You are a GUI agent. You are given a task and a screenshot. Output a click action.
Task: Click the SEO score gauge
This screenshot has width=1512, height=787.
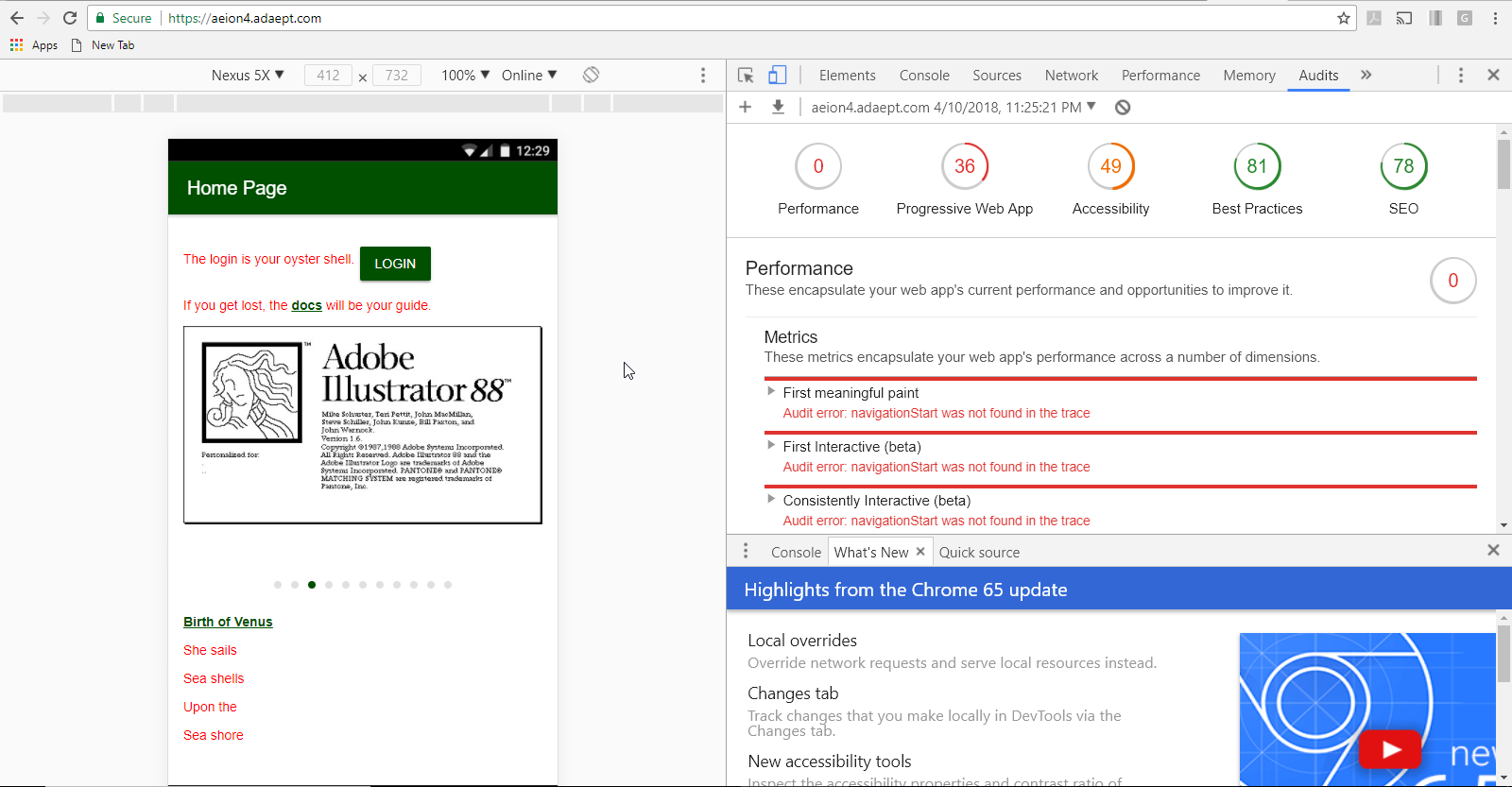1403,166
